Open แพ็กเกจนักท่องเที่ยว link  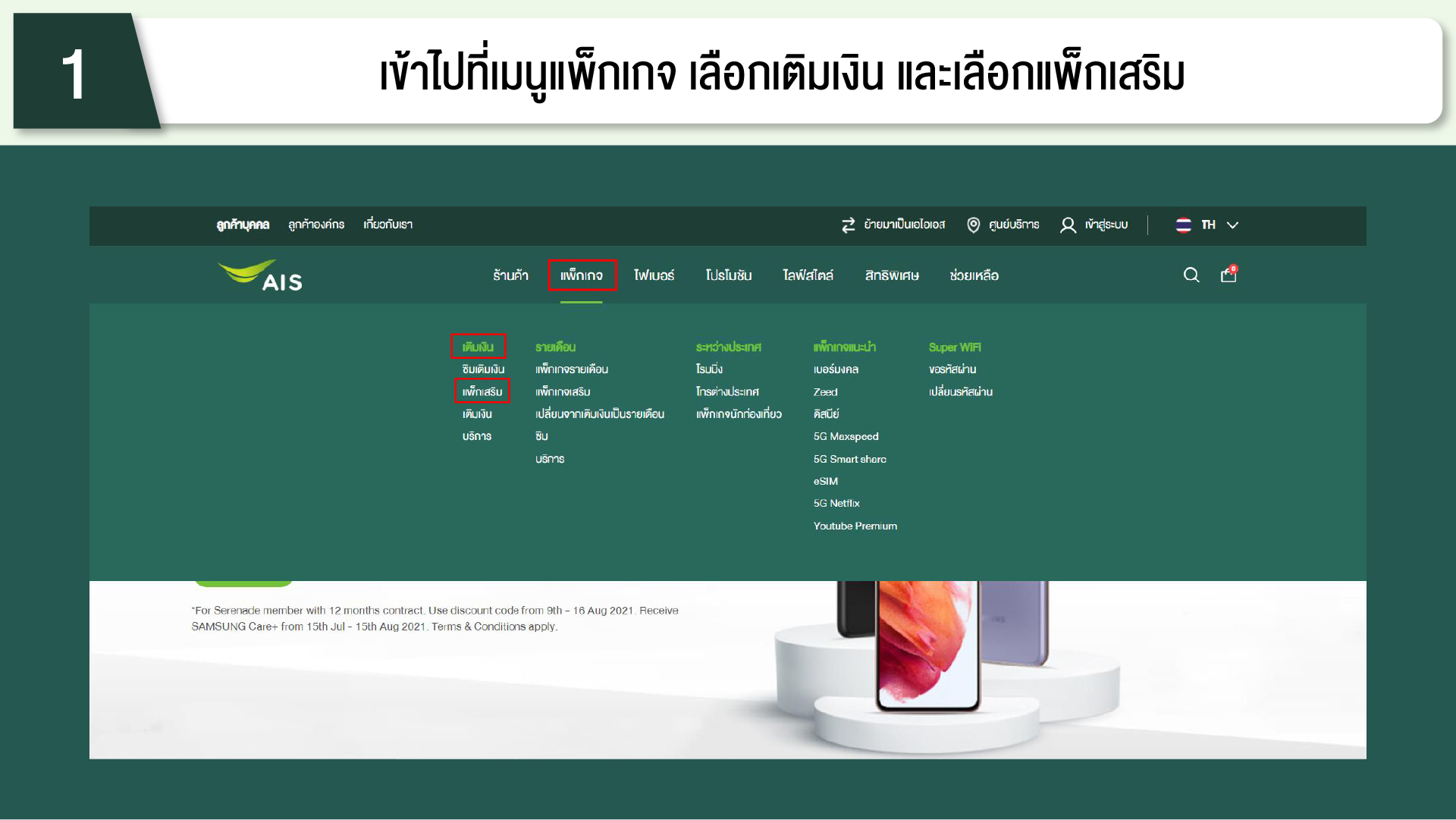739,414
